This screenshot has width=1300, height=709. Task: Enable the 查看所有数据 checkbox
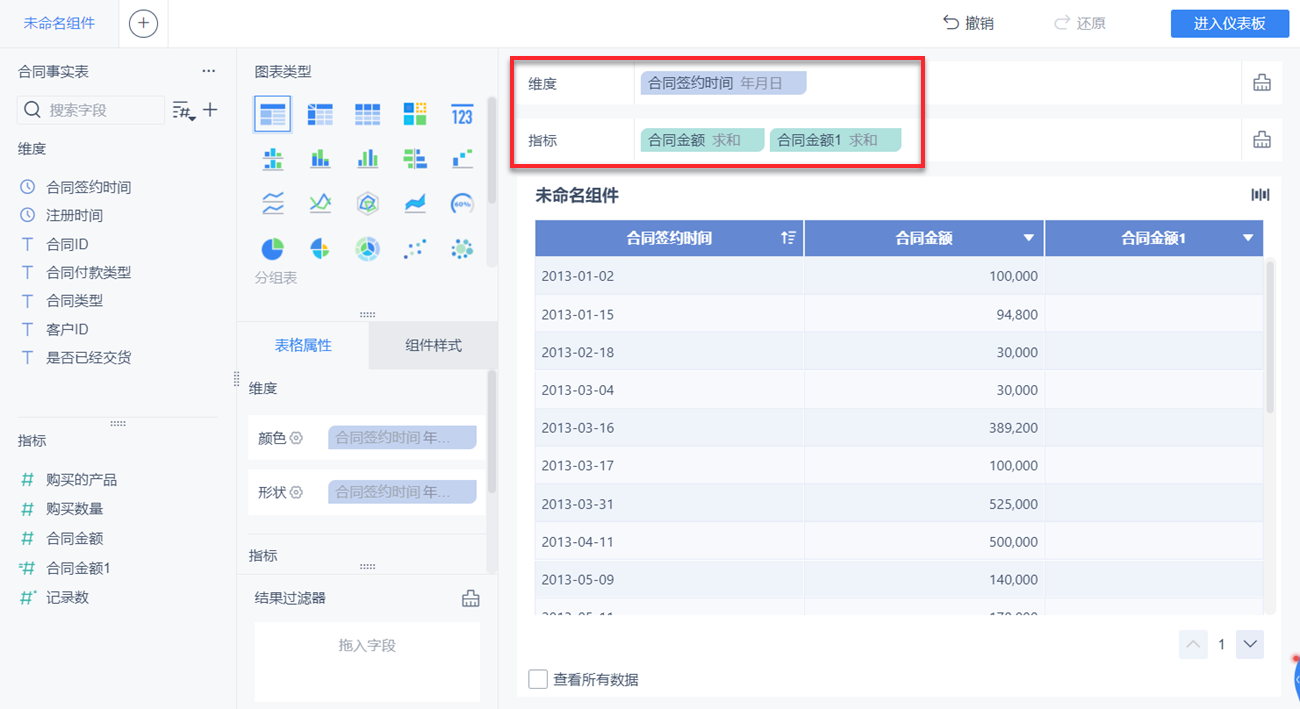pyautogui.click(x=538, y=679)
